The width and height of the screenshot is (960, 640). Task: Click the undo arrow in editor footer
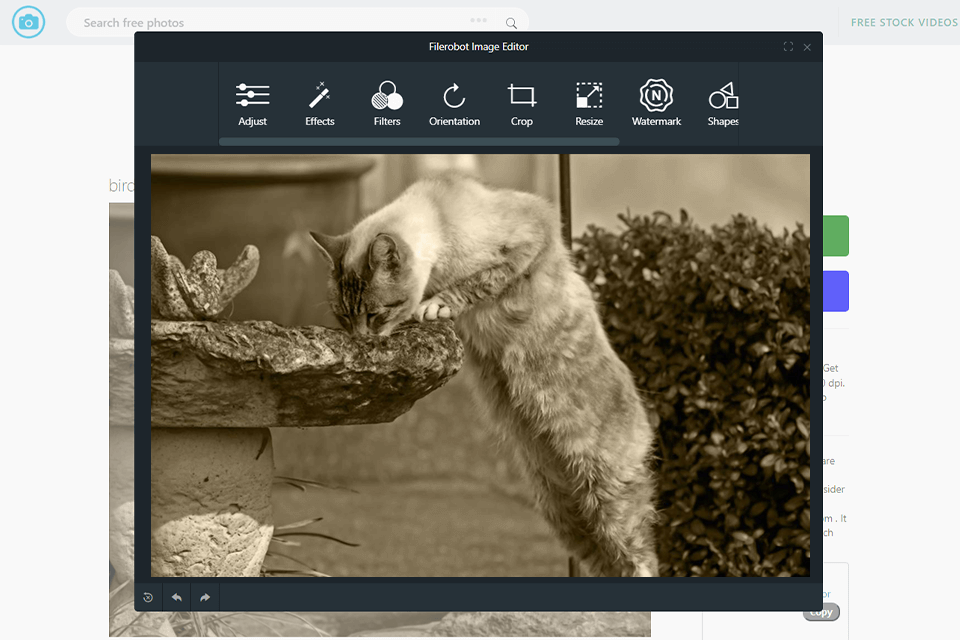coord(176,597)
